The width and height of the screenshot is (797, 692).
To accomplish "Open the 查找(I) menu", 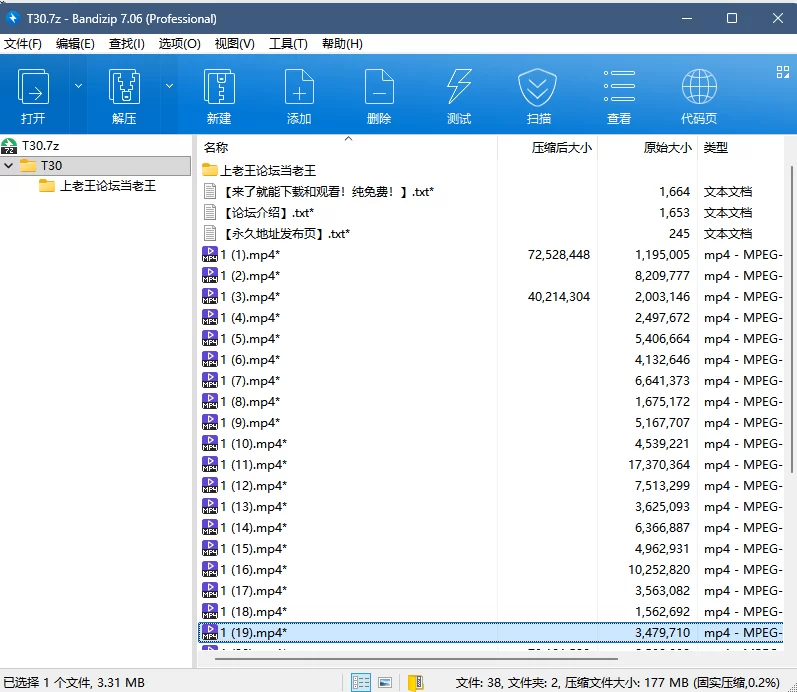I will pyautogui.click(x=127, y=44).
